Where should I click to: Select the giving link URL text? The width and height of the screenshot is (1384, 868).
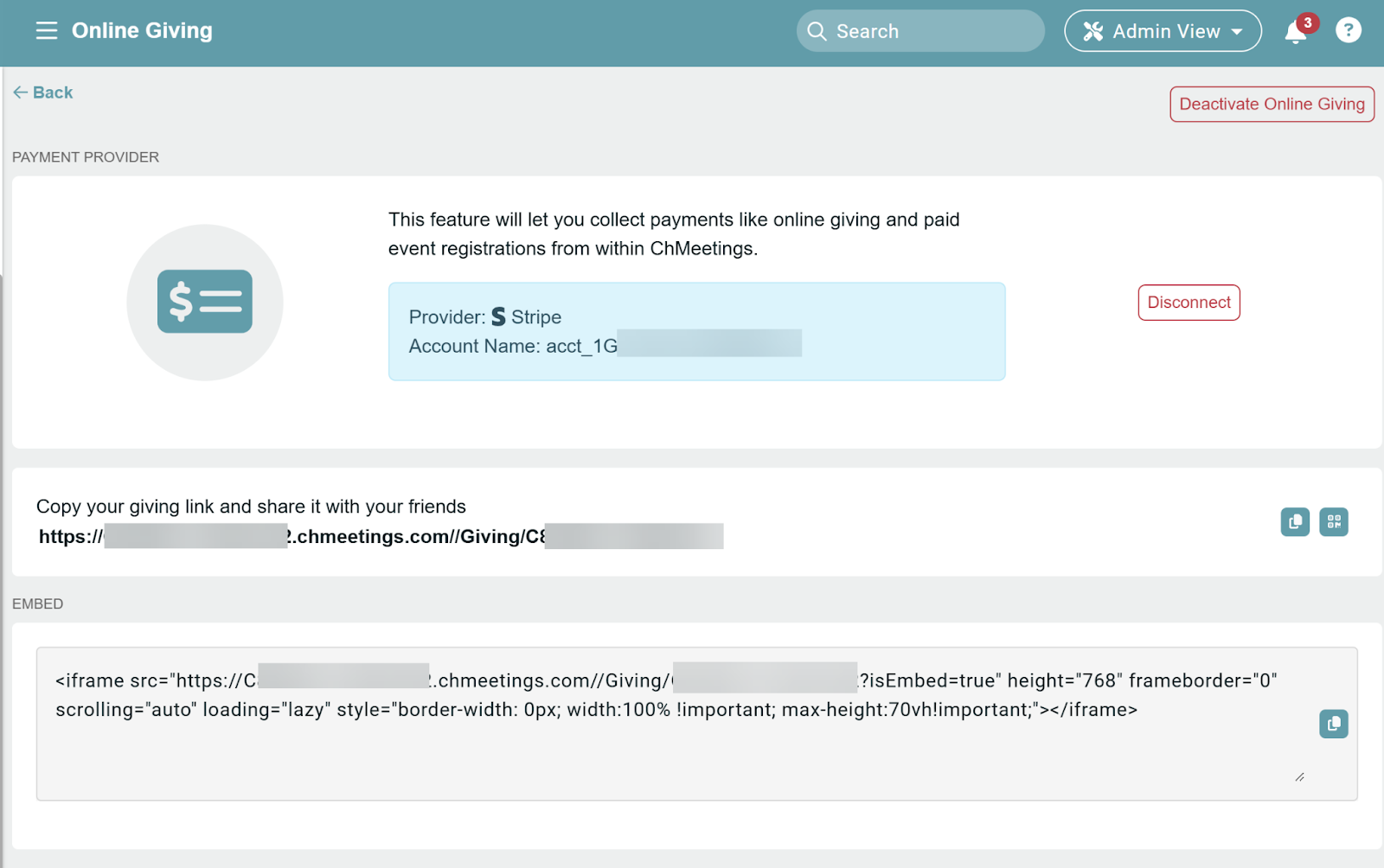click(381, 537)
